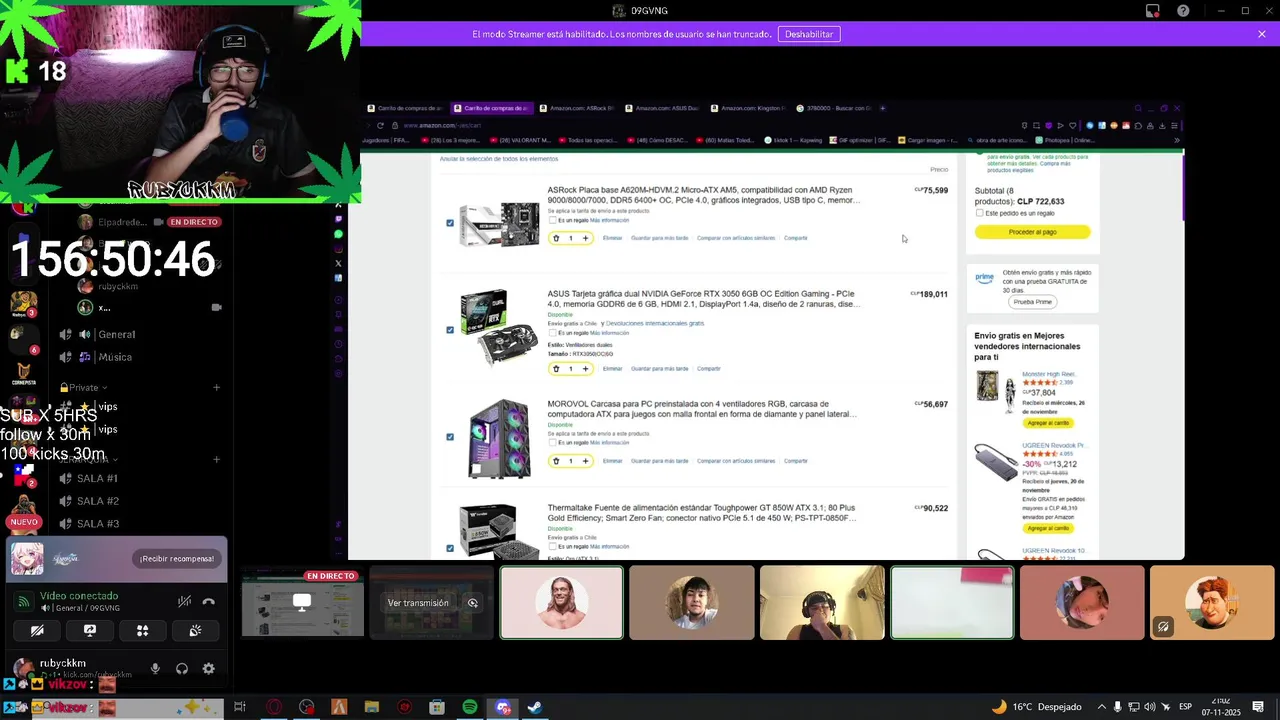Open Spotify from the taskbar
Screen dimensions: 1280x720
coord(470,707)
